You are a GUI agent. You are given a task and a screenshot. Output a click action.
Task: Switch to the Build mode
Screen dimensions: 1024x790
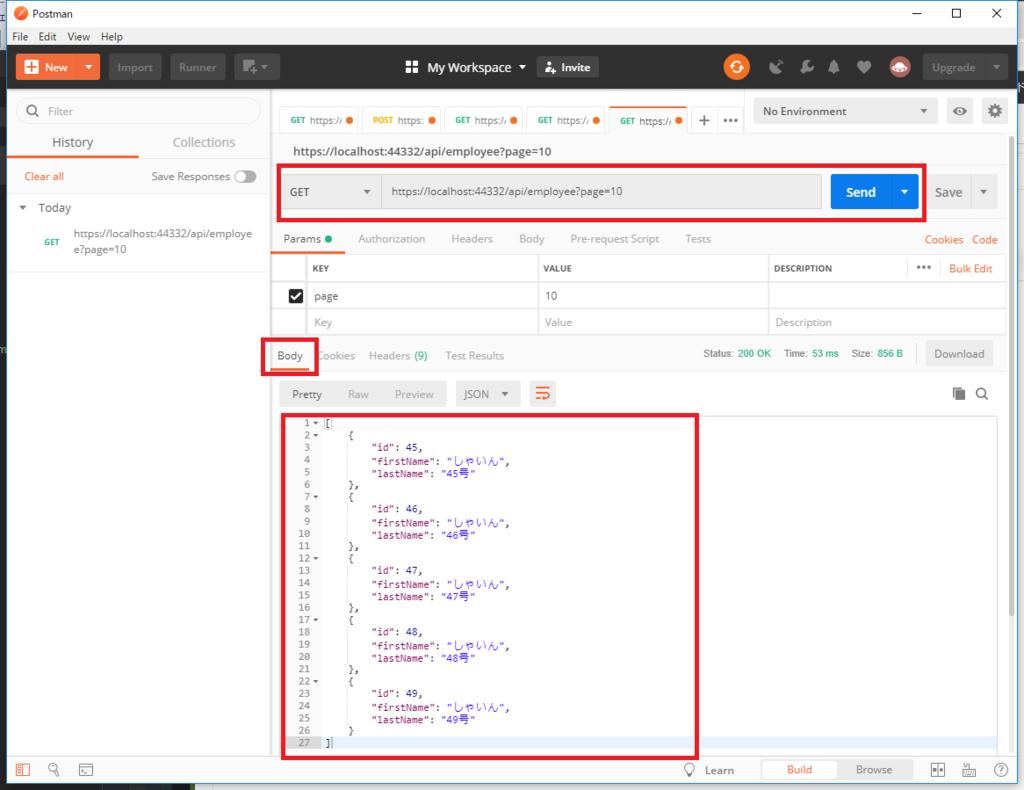[799, 769]
